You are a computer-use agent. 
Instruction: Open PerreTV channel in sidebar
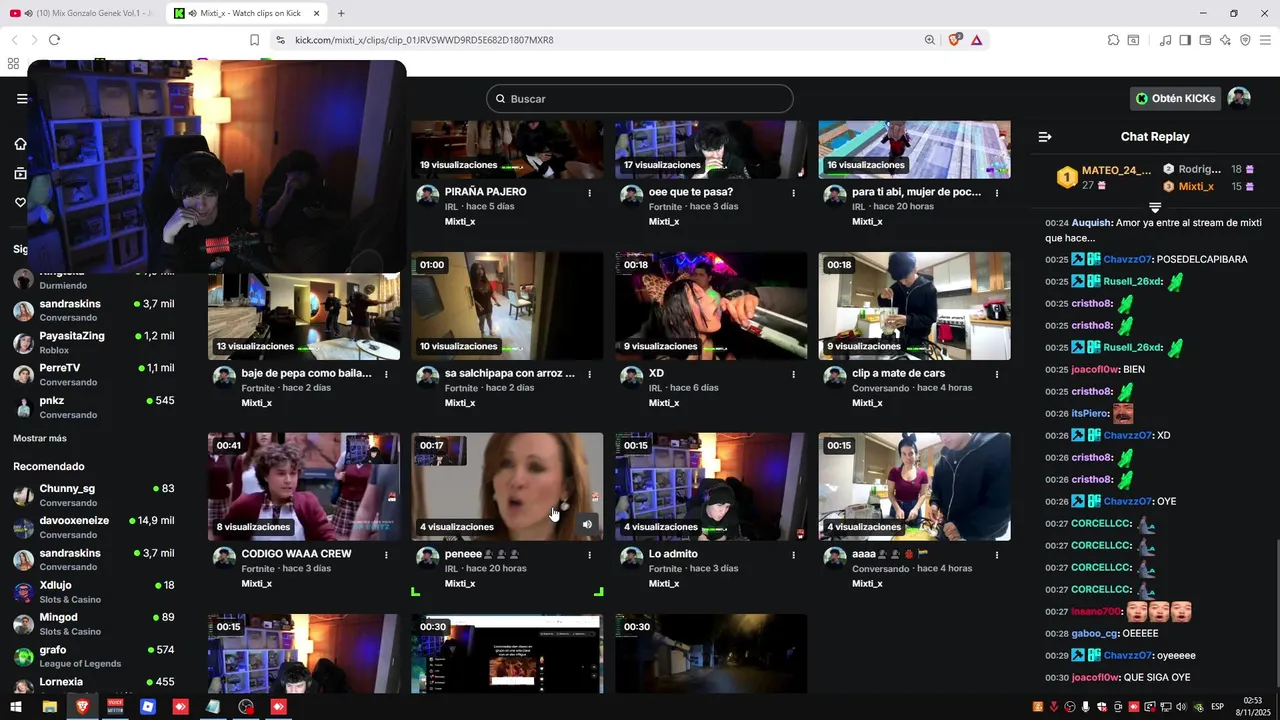coord(93,374)
